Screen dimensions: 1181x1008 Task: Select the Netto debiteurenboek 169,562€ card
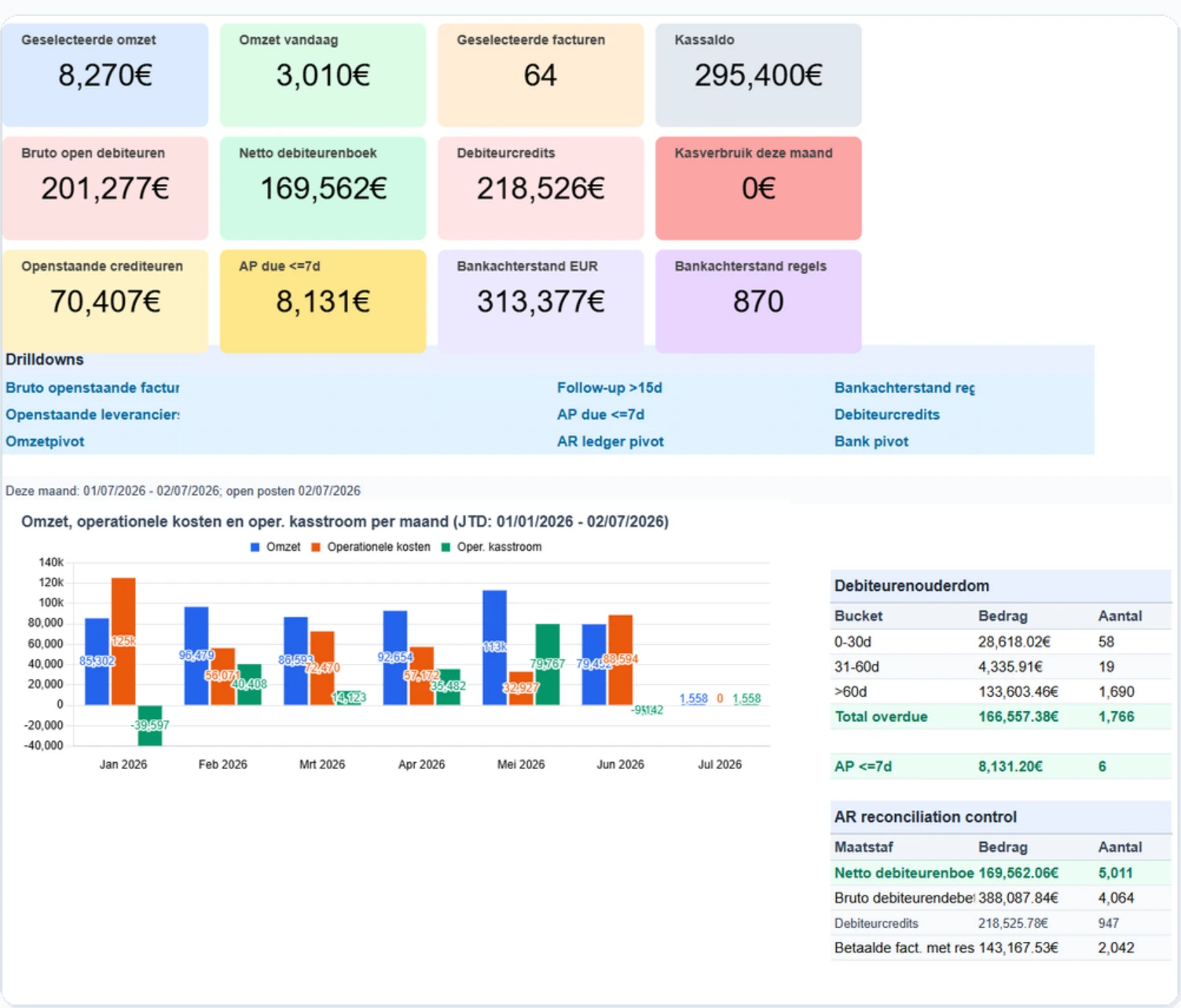click(323, 188)
